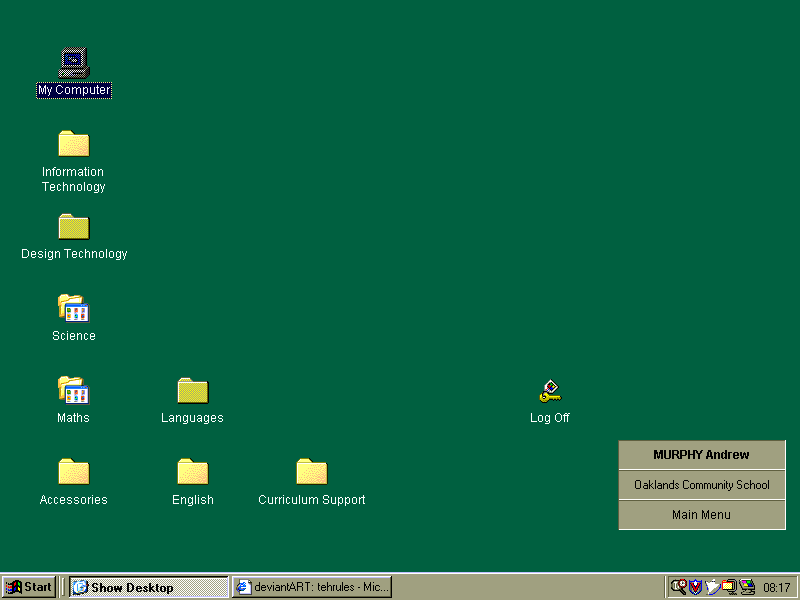
Task: Select the Design Technology folder icon
Action: click(x=74, y=227)
